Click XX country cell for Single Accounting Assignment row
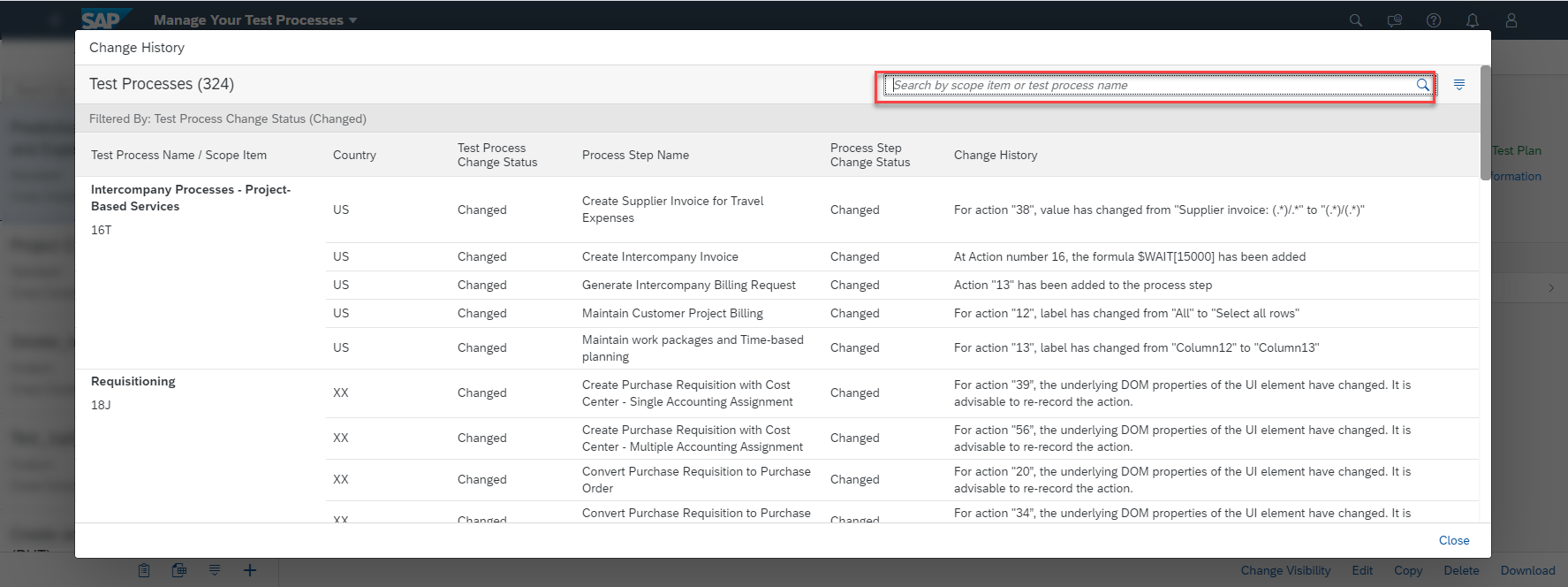The image size is (1568, 587). point(341,393)
